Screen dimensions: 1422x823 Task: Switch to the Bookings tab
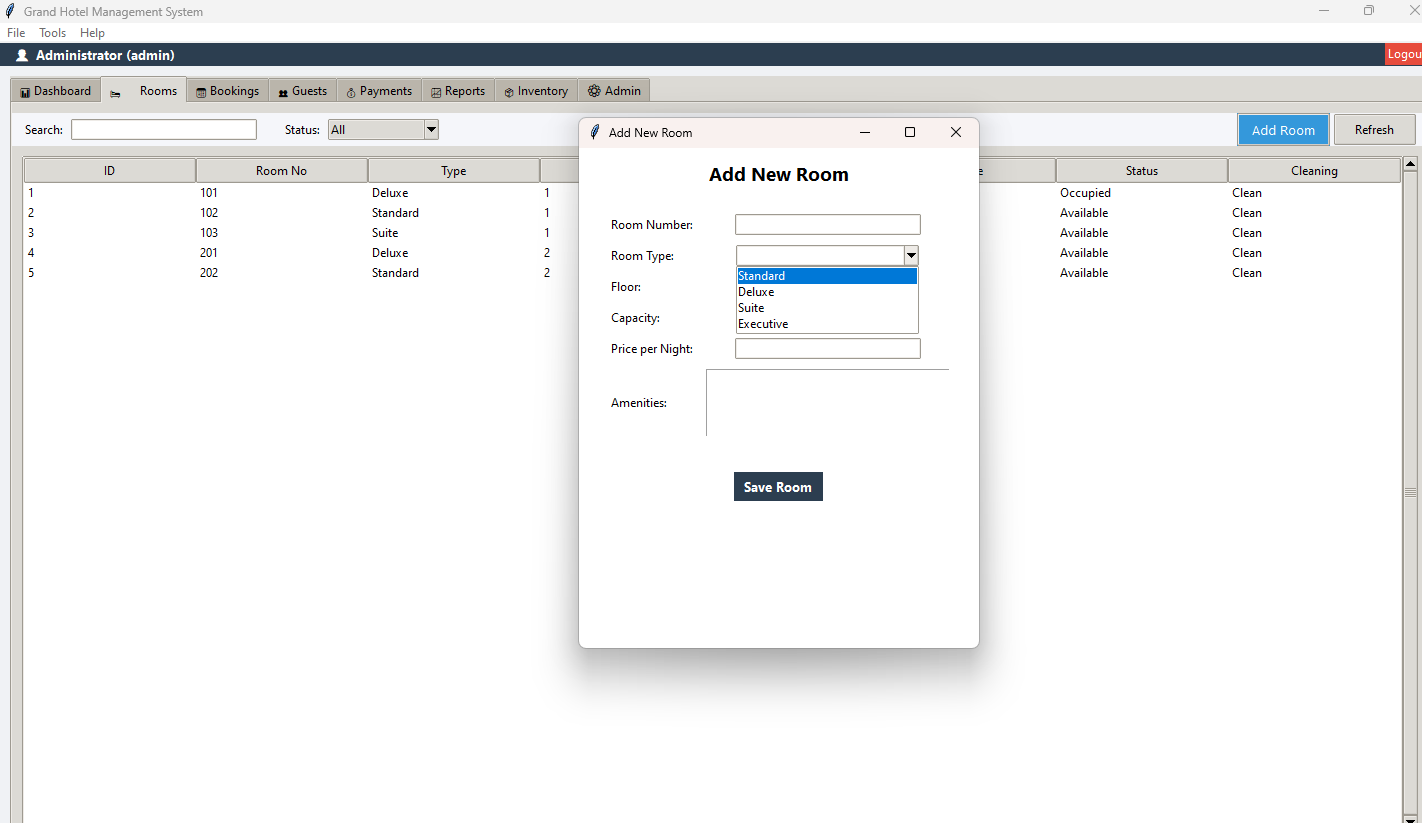click(x=227, y=91)
